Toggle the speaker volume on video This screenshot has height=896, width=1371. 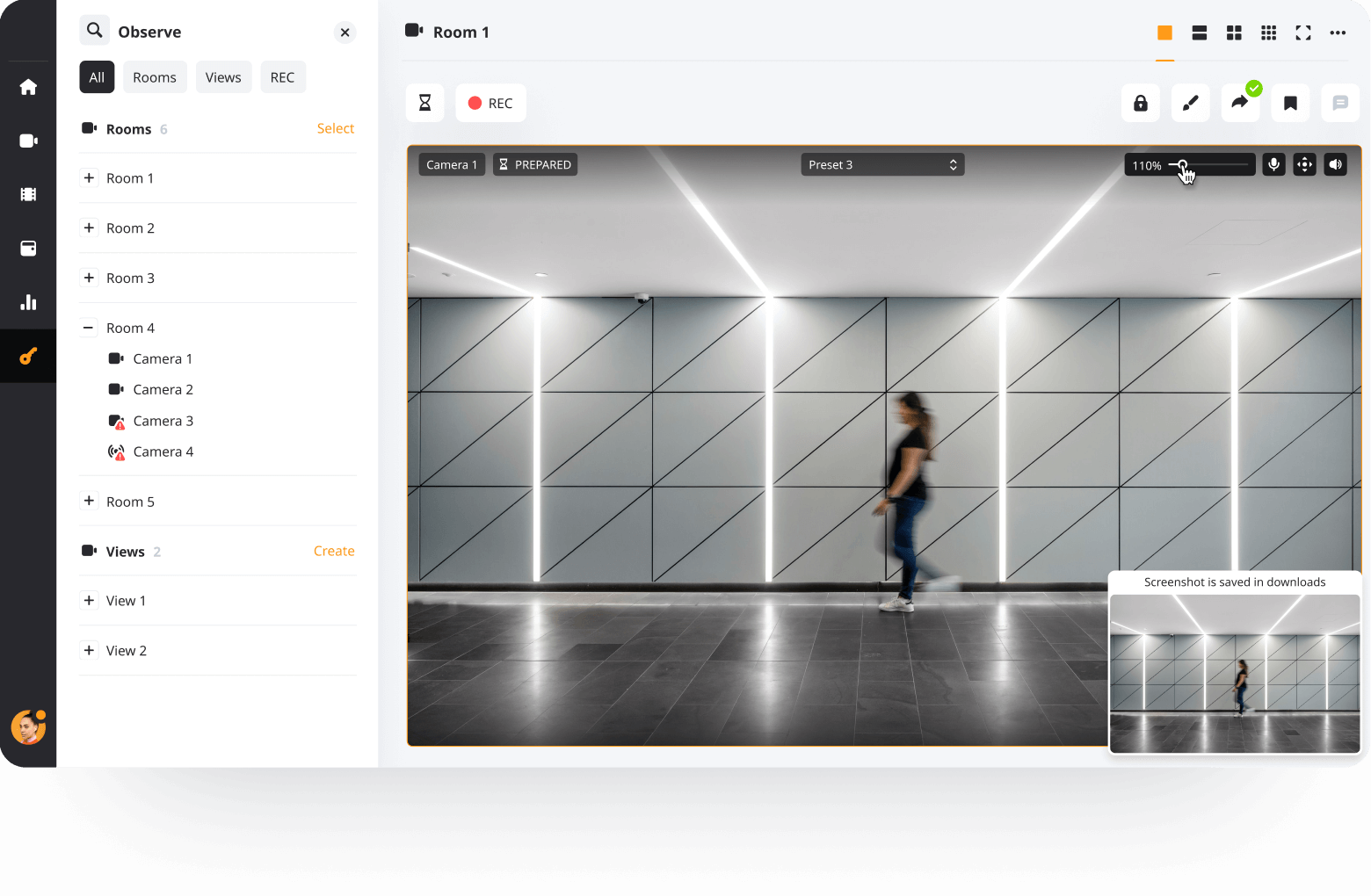pyautogui.click(x=1336, y=164)
